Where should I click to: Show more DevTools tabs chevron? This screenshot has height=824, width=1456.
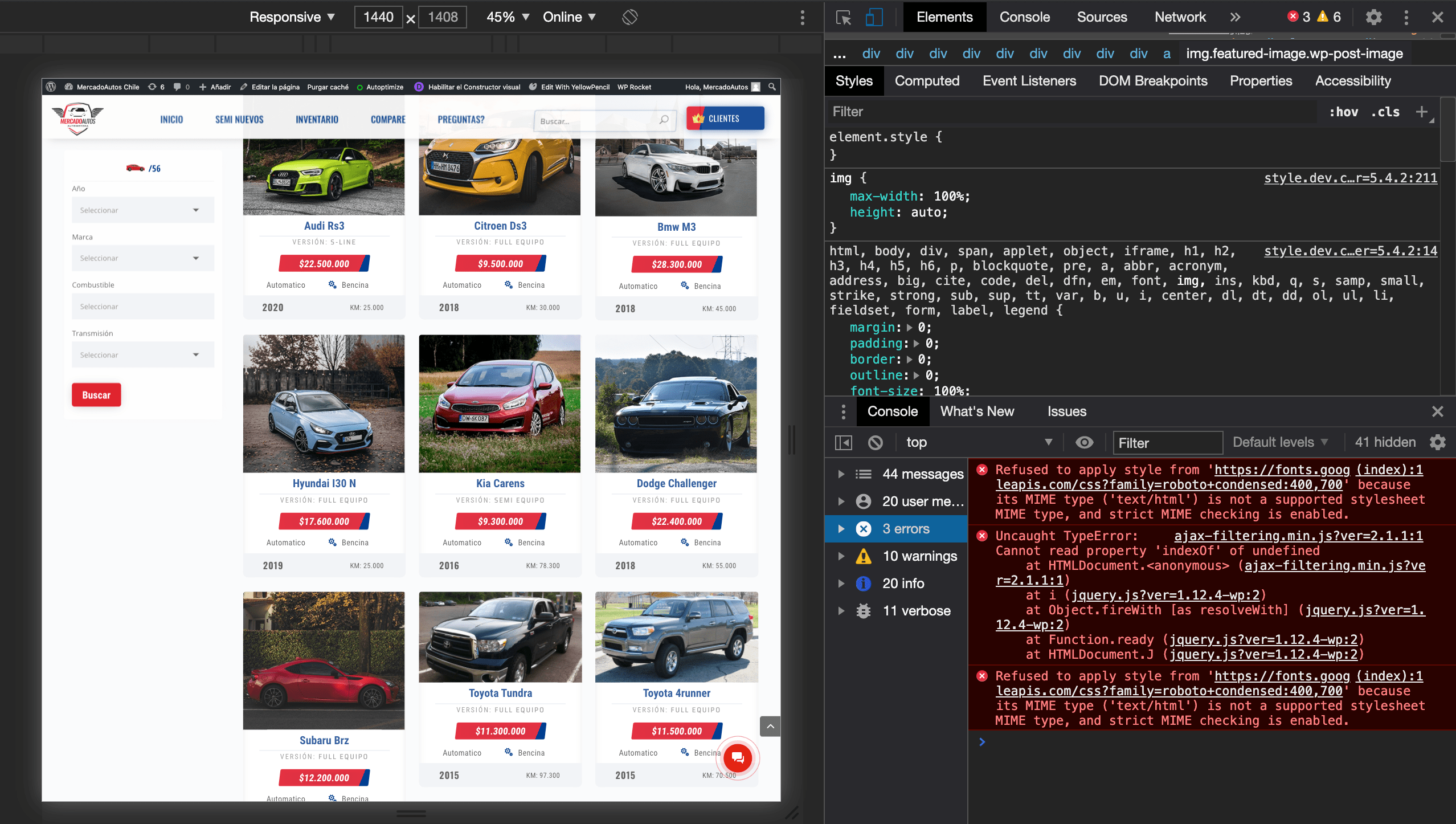1235,17
